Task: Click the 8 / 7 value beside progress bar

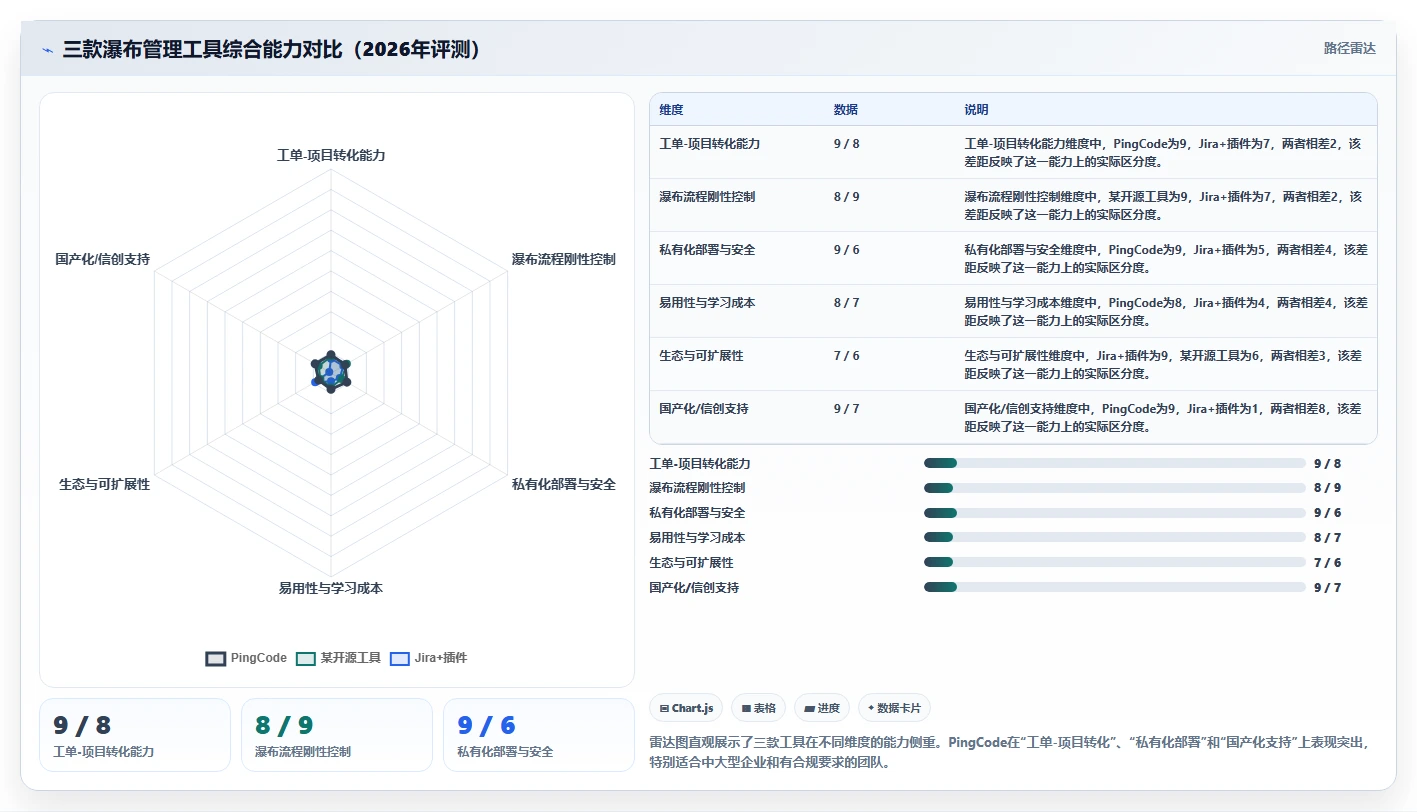Action: 1328,538
